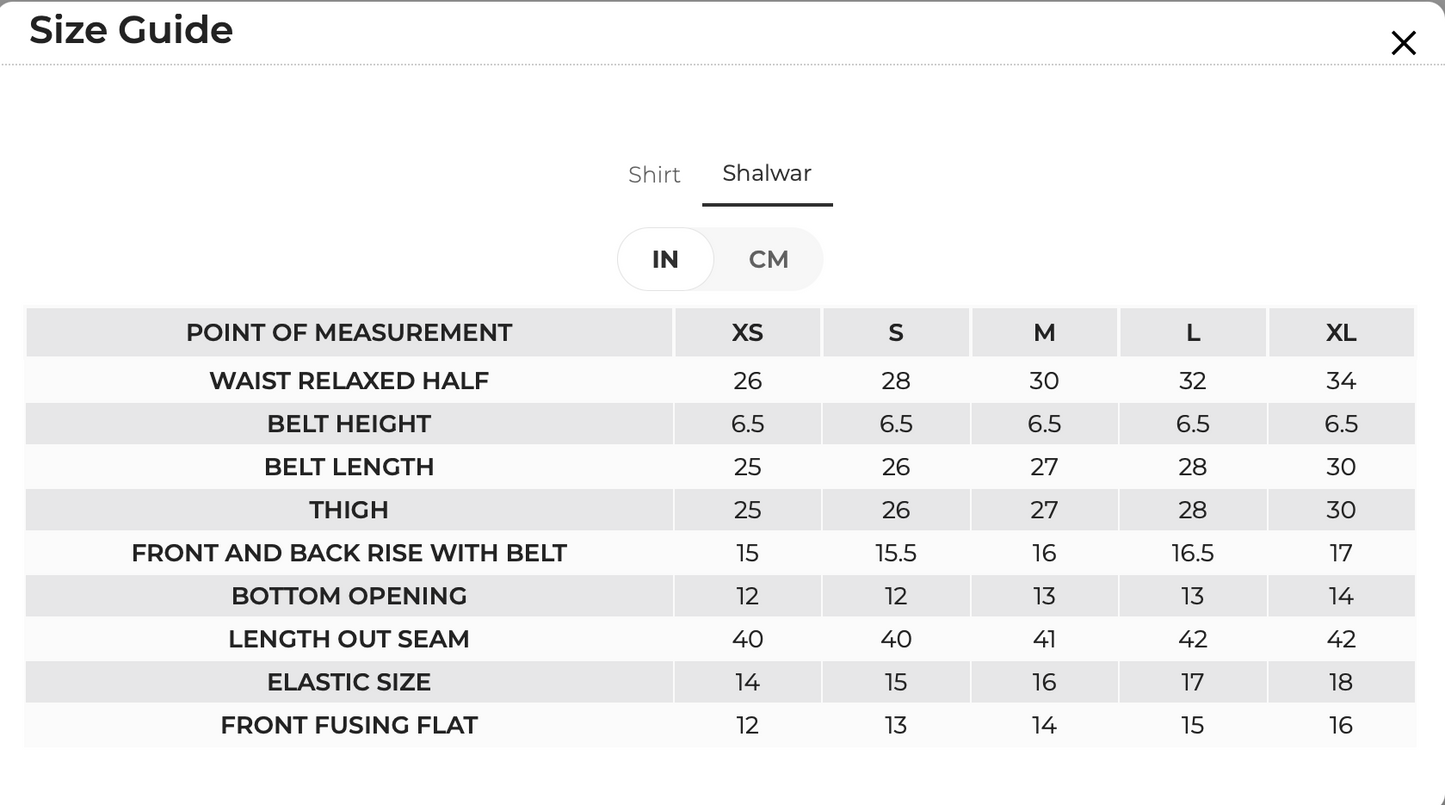
Task: Switch to the Shirt tab
Action: pos(654,174)
